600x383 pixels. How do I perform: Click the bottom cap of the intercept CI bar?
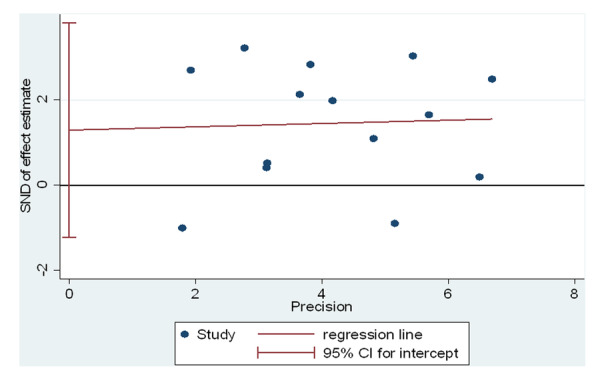click(69, 237)
